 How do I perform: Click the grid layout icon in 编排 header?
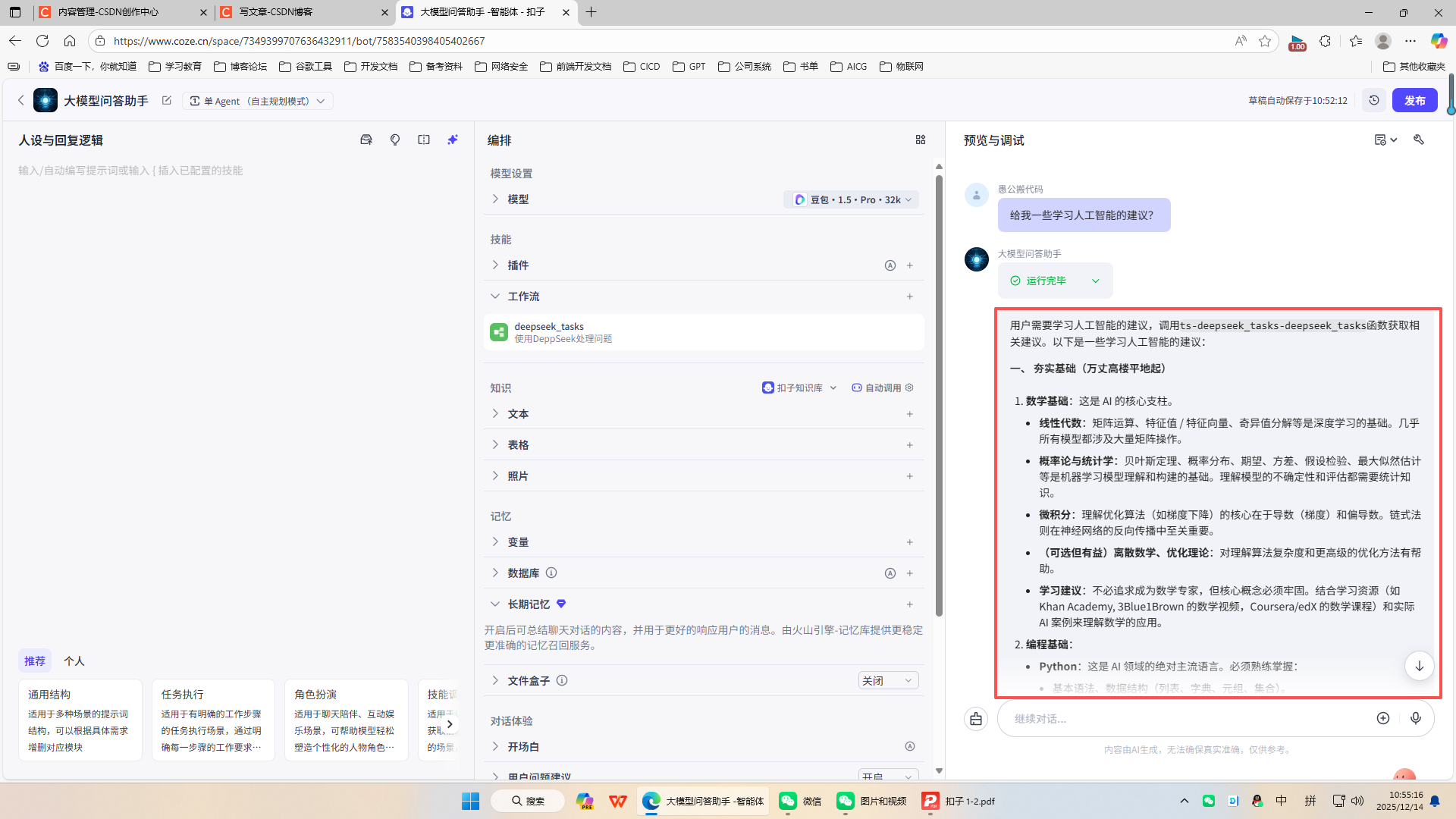[921, 140]
